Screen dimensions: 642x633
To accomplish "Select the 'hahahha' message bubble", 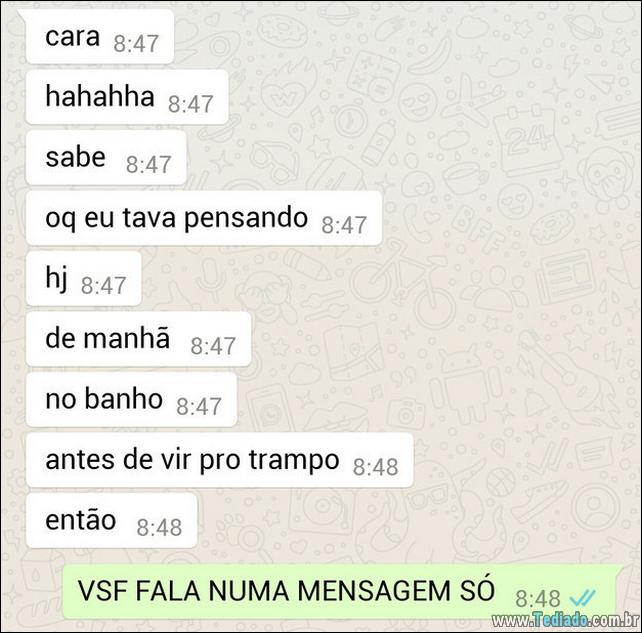I will pyautogui.click(x=127, y=97).
